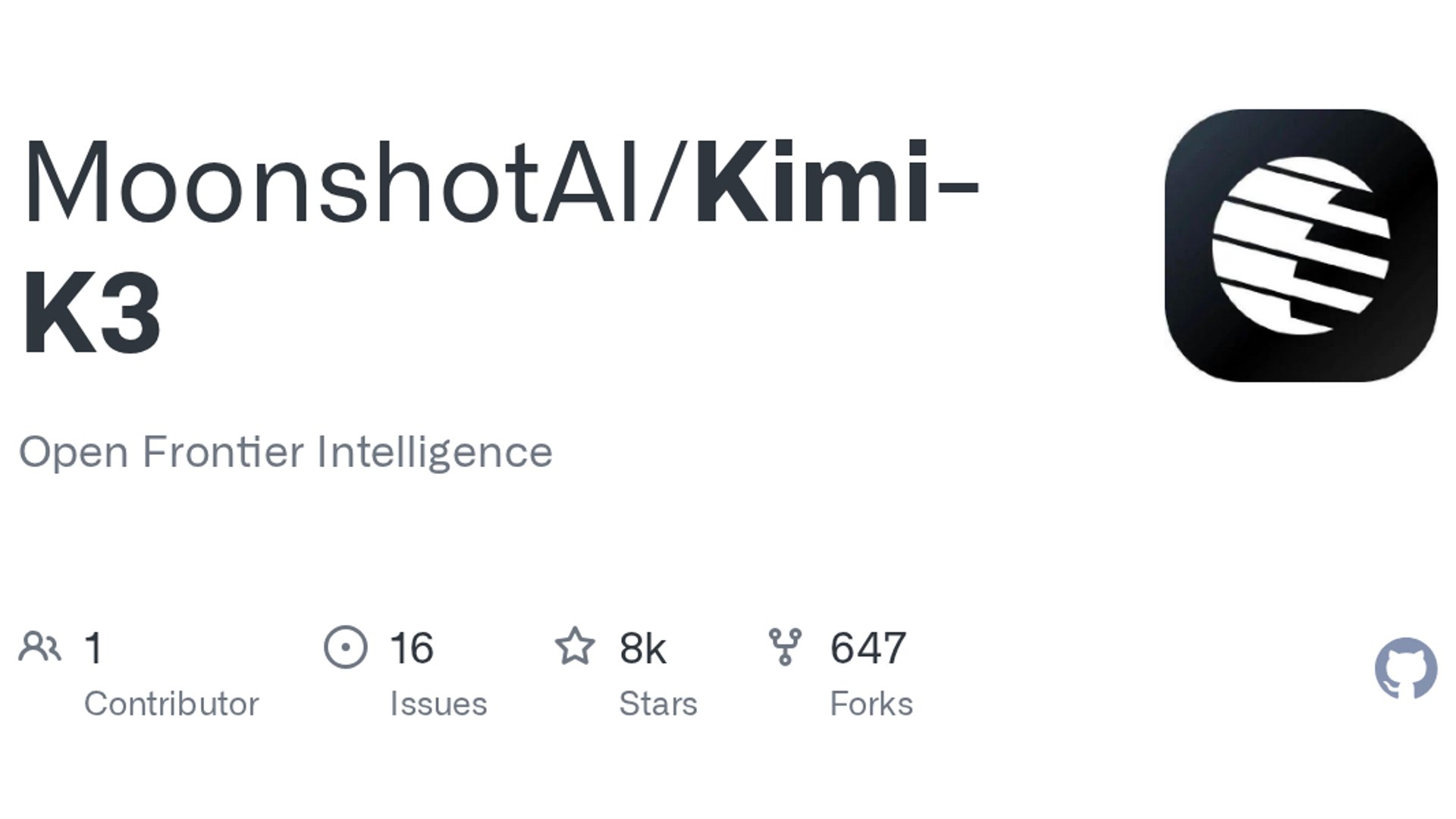
Task: Click the Issues label
Action: [438, 704]
